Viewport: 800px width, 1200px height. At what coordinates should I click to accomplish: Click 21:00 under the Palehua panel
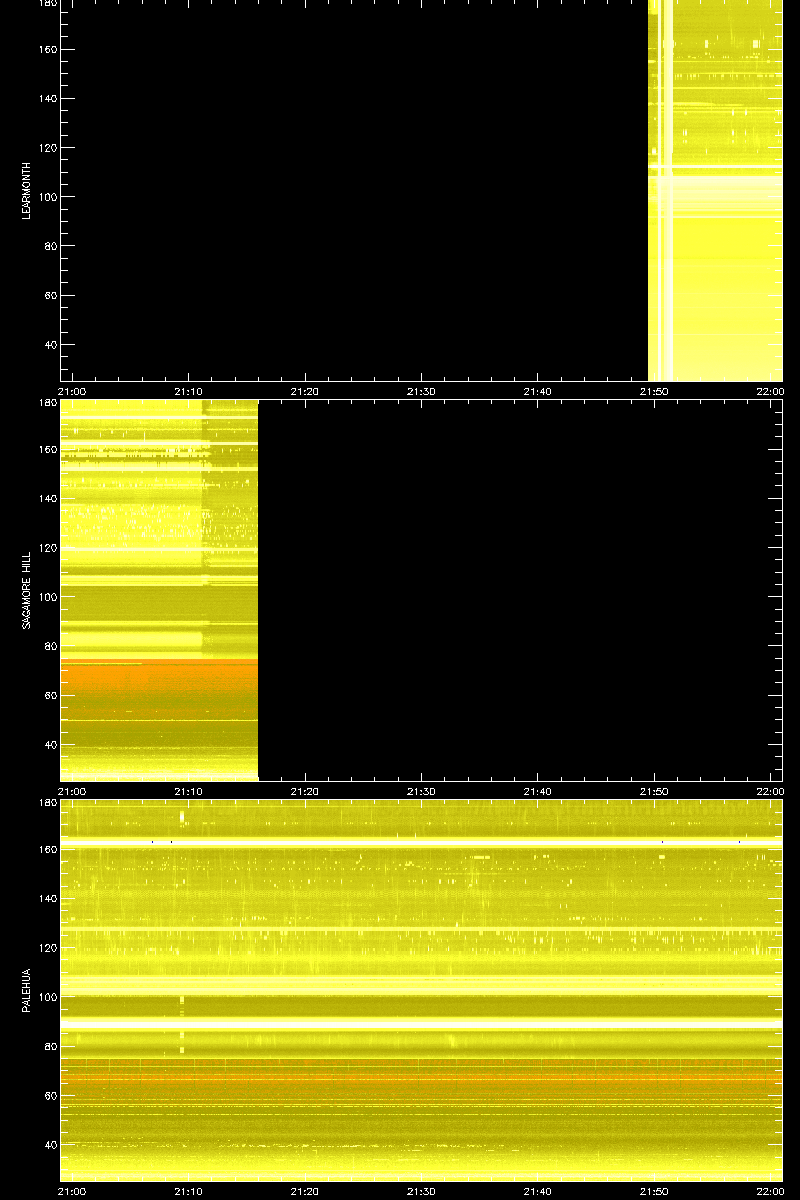[73, 1192]
